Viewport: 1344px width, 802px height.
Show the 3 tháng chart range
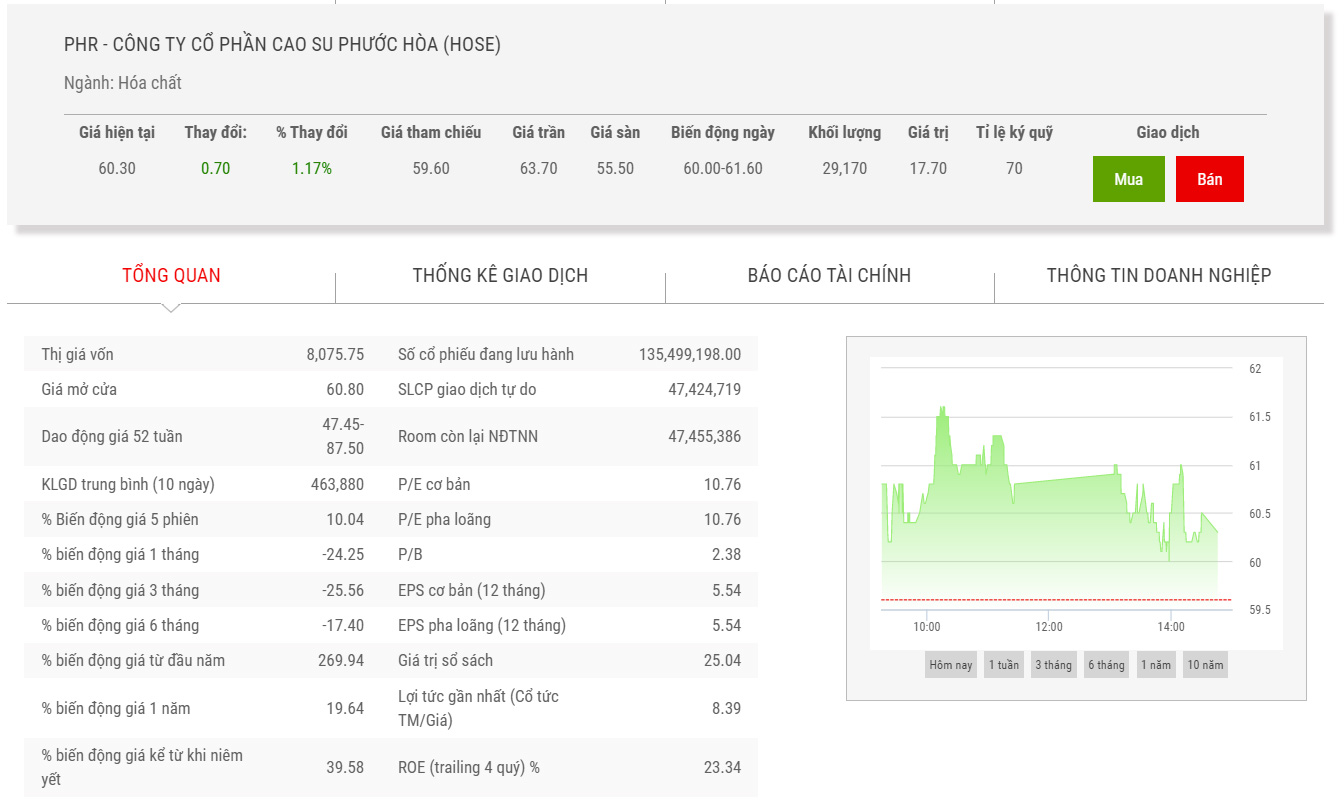click(x=1053, y=665)
